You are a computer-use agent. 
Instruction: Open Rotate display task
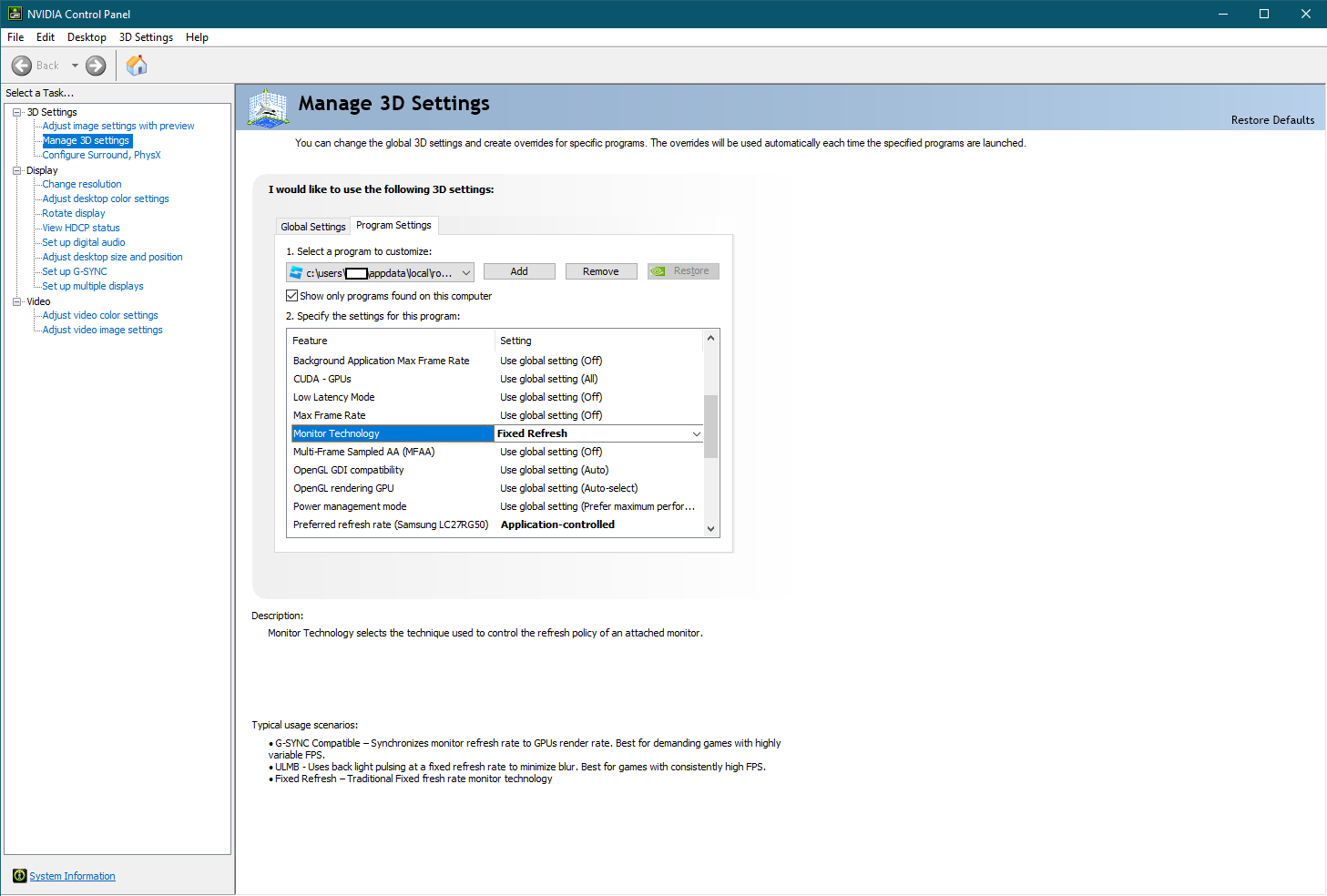pos(74,213)
